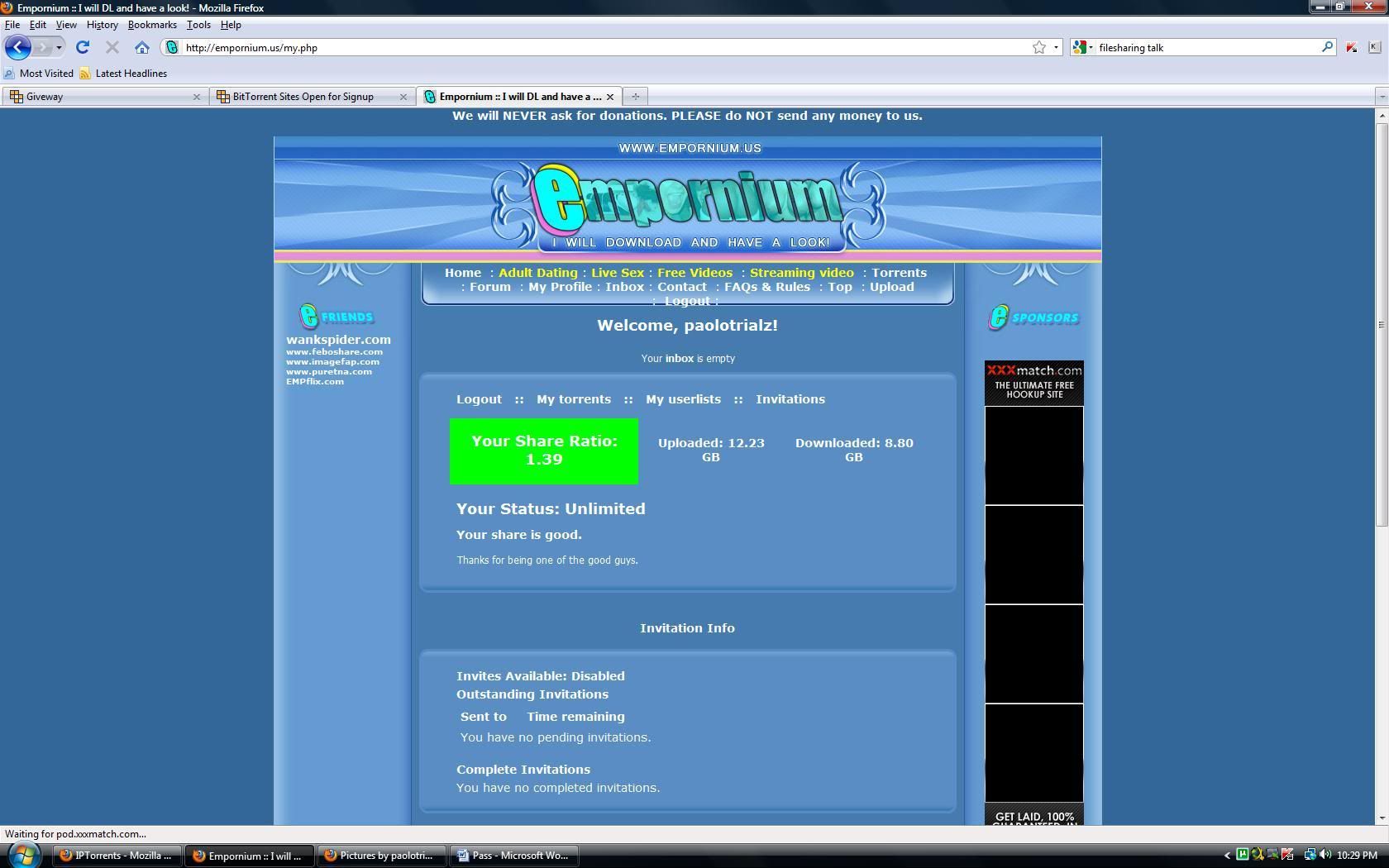Open www.imagefap.com friend link
This screenshot has width=1389, height=868.
pos(332,361)
